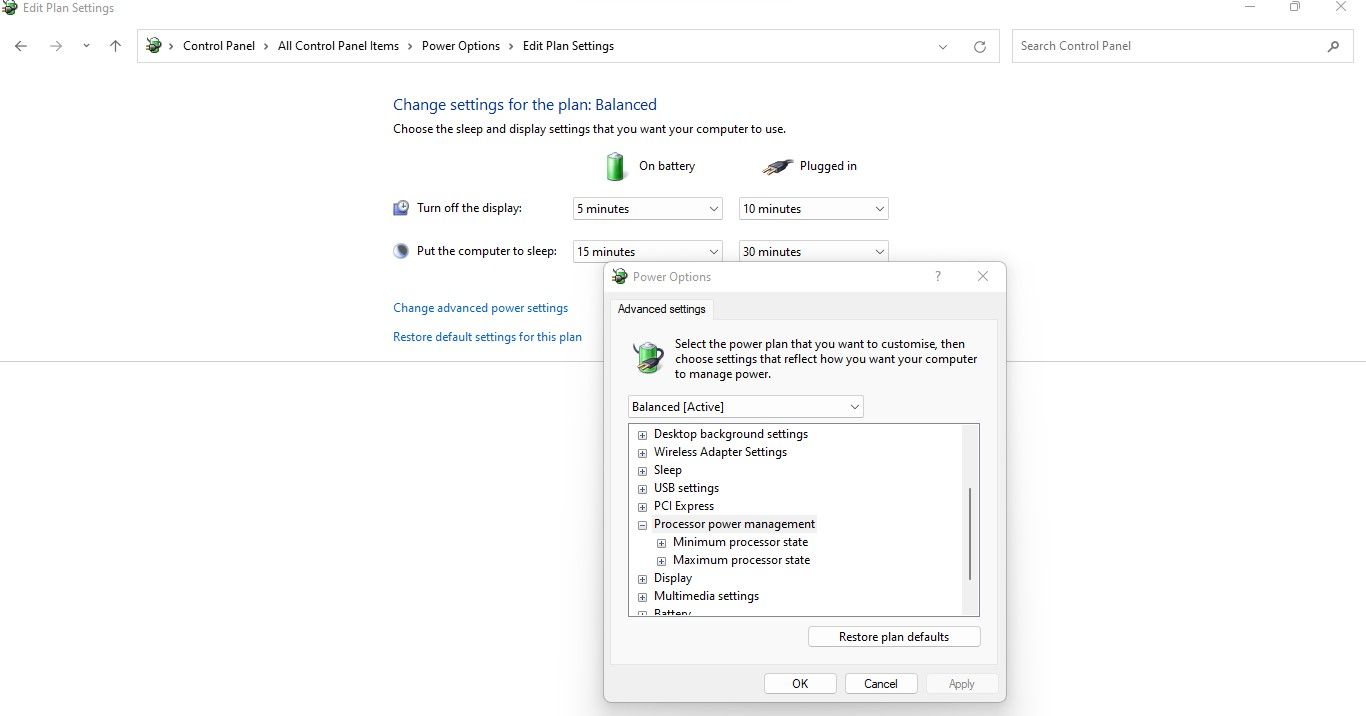Screen dimensions: 1366x716
Task: Open plugged-in sleep 30 minutes dropdown
Action: [x=814, y=251]
